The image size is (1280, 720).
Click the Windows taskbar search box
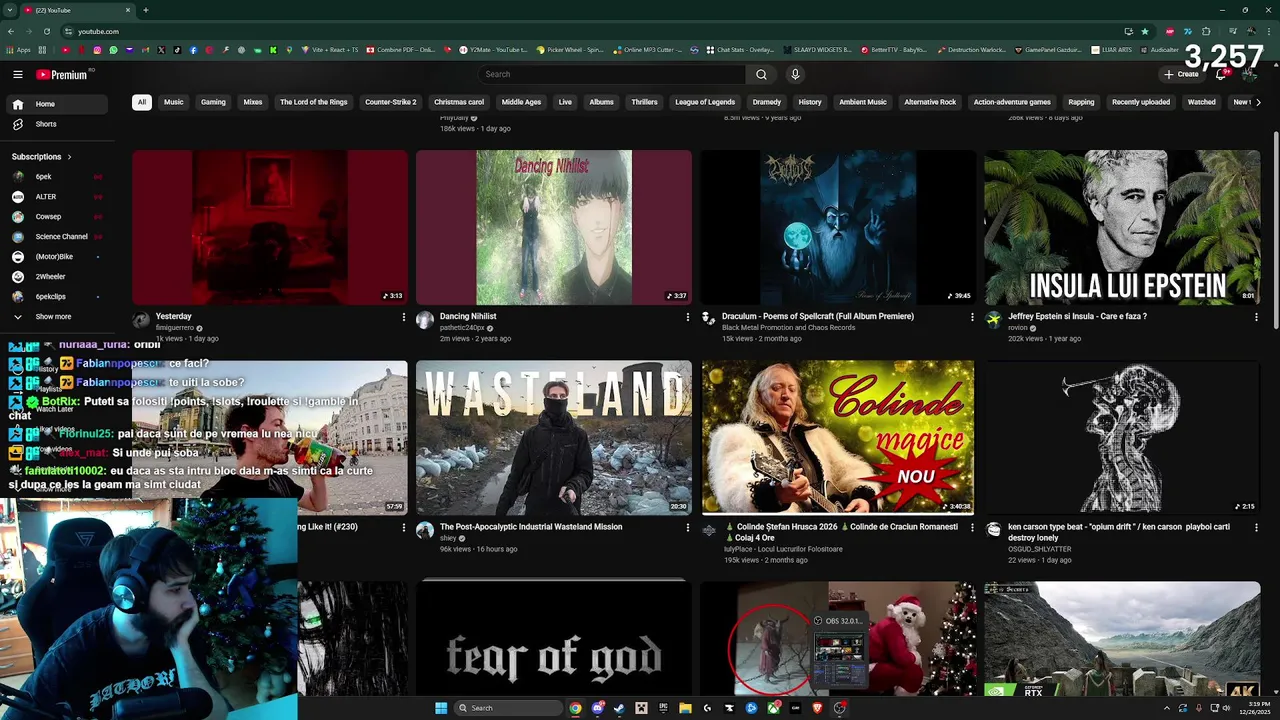coord(507,708)
